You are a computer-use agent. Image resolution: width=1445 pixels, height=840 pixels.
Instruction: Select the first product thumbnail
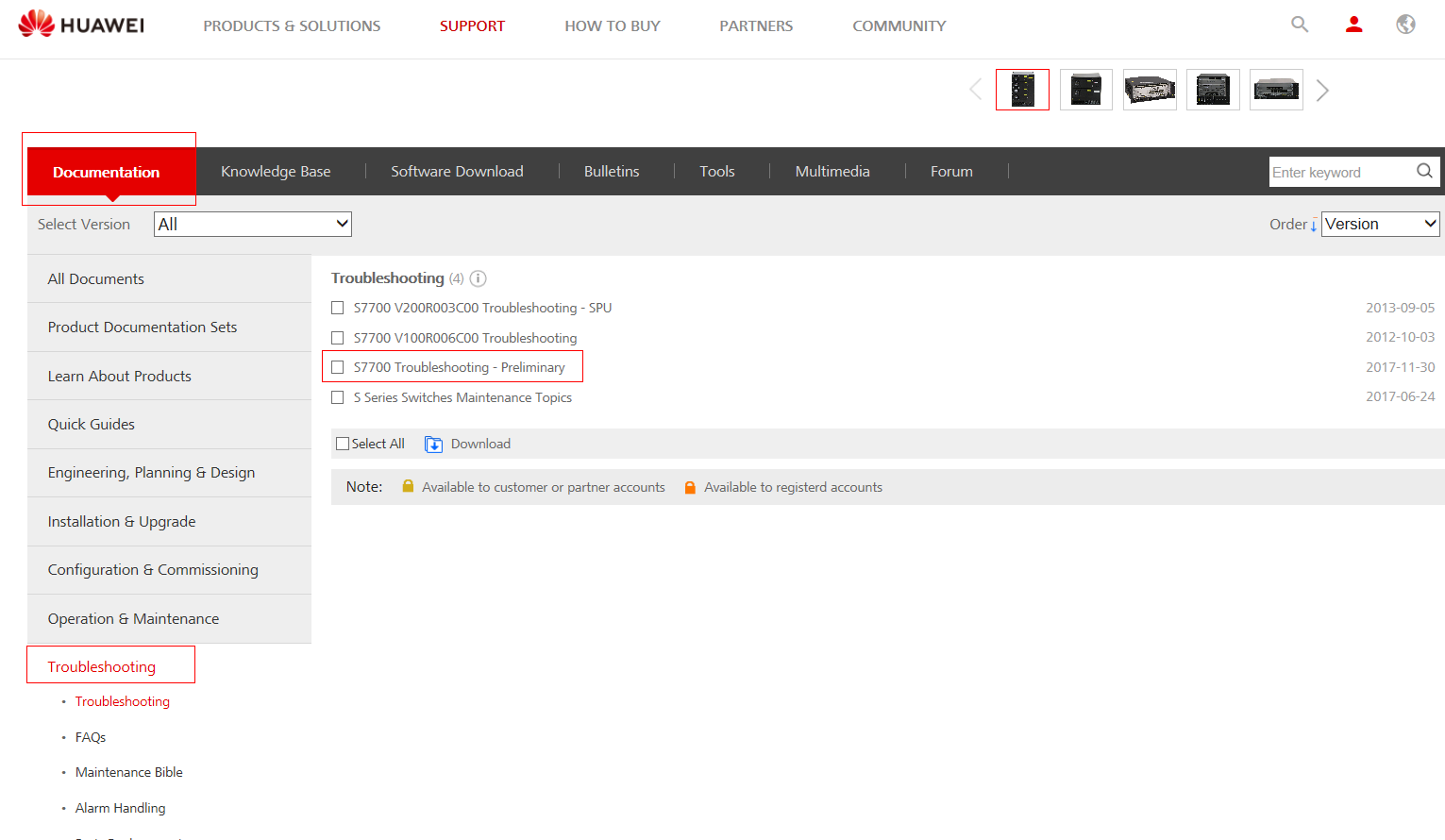[x=1022, y=90]
